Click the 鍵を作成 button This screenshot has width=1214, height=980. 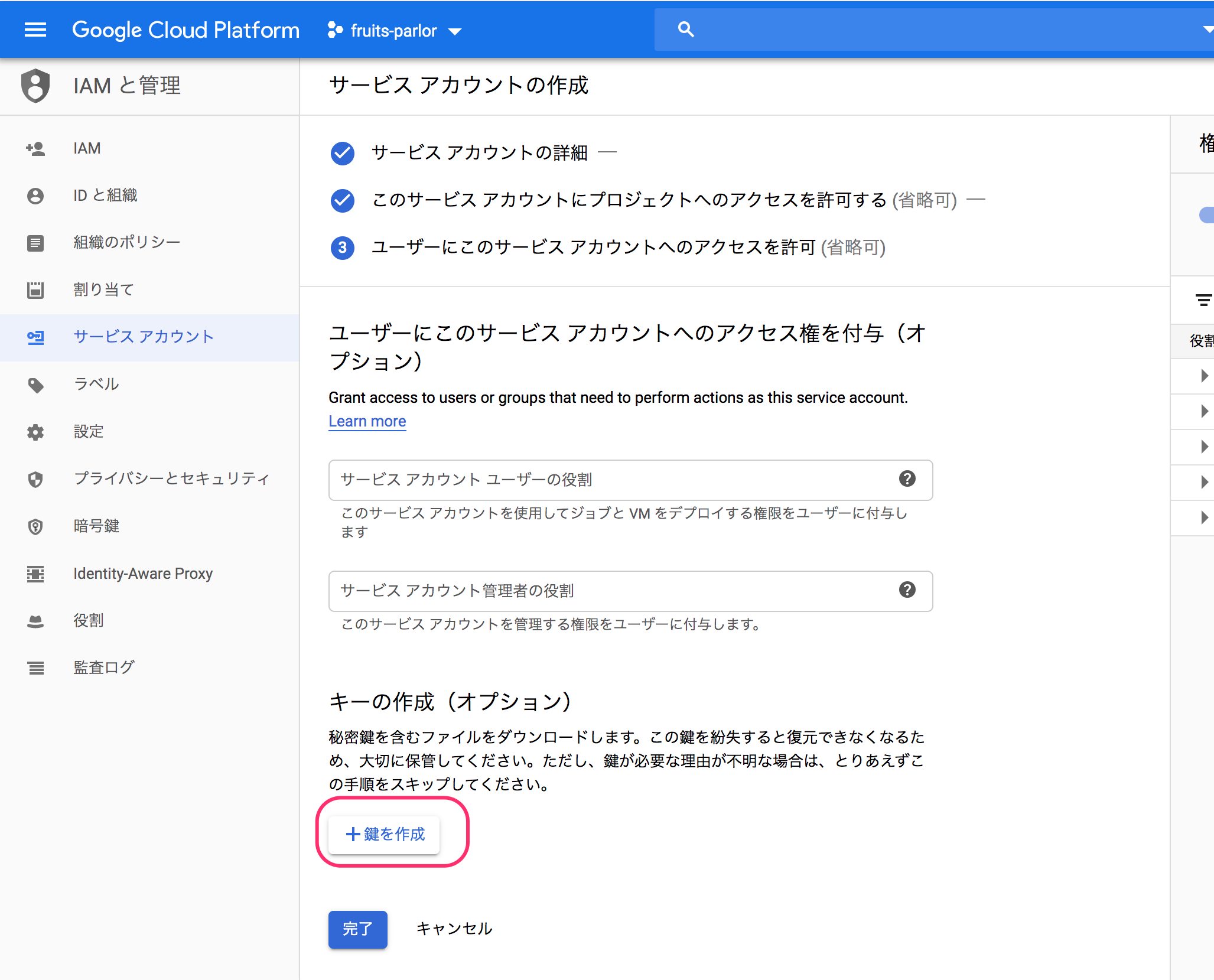pyautogui.click(x=384, y=834)
